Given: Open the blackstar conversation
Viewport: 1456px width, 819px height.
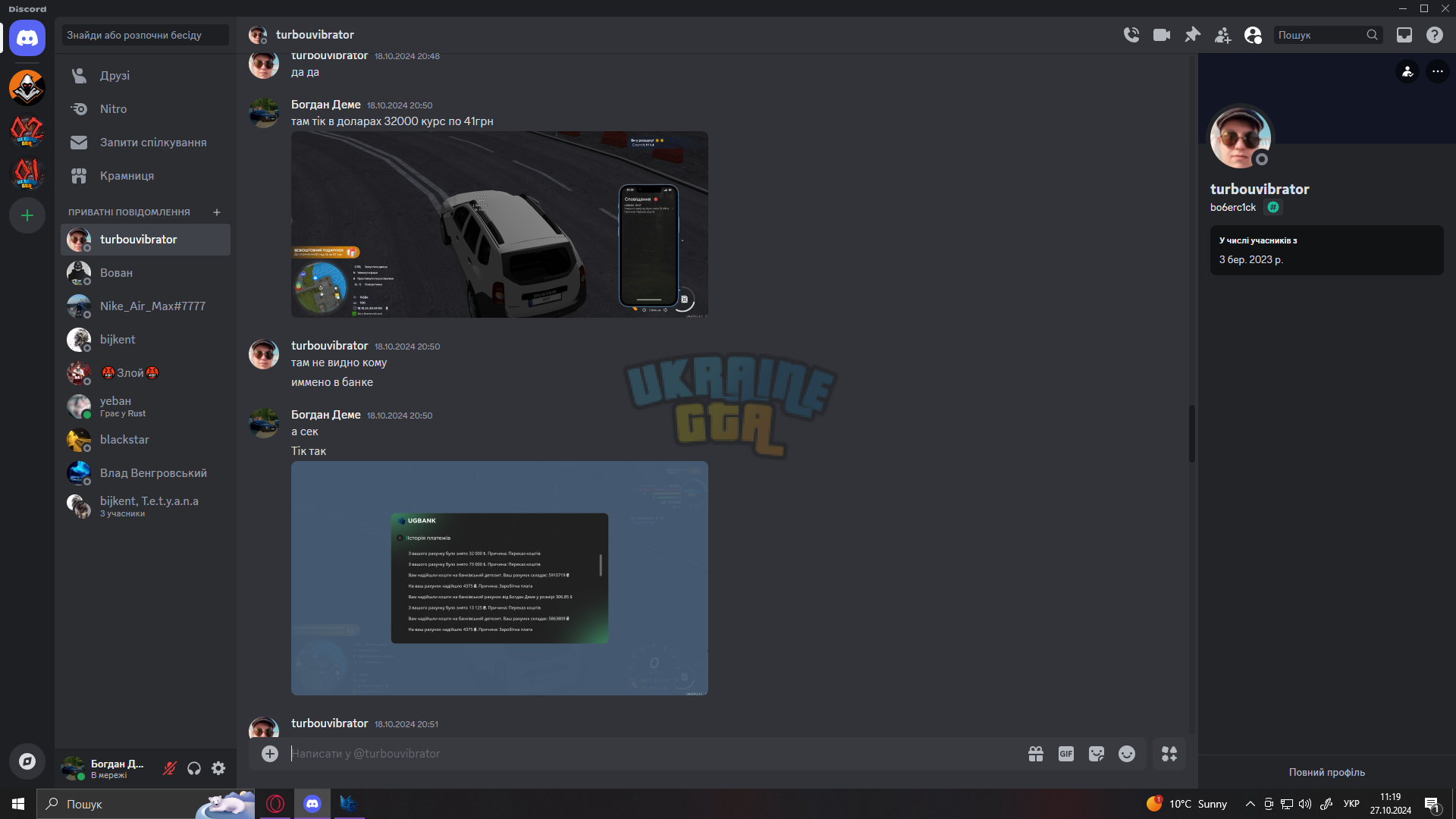Looking at the screenshot, I should pyautogui.click(x=146, y=440).
